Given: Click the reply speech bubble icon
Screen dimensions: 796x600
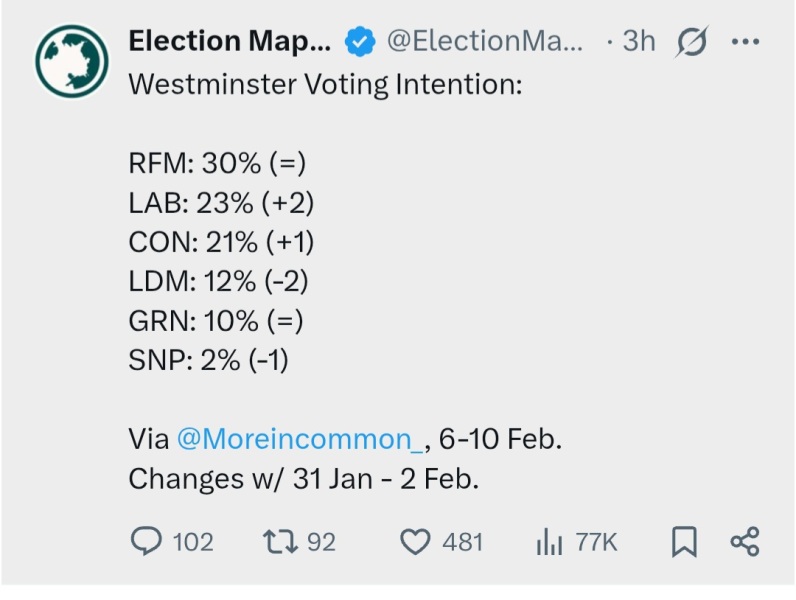Looking at the screenshot, I should (x=146, y=542).
